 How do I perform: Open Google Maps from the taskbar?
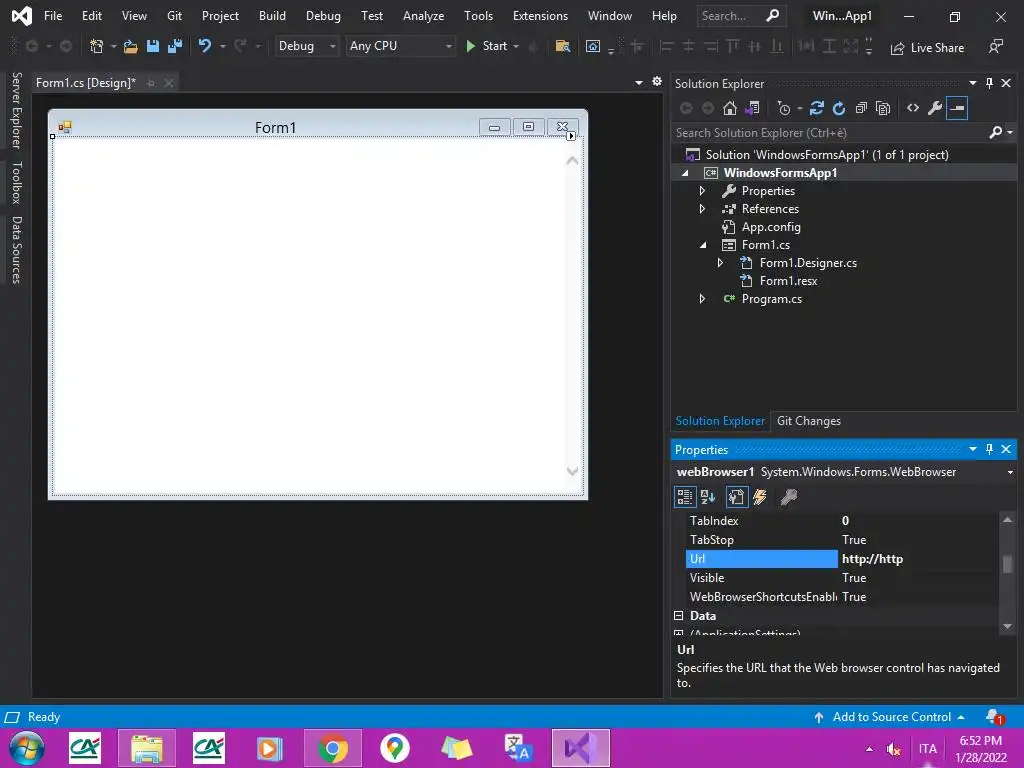(394, 748)
